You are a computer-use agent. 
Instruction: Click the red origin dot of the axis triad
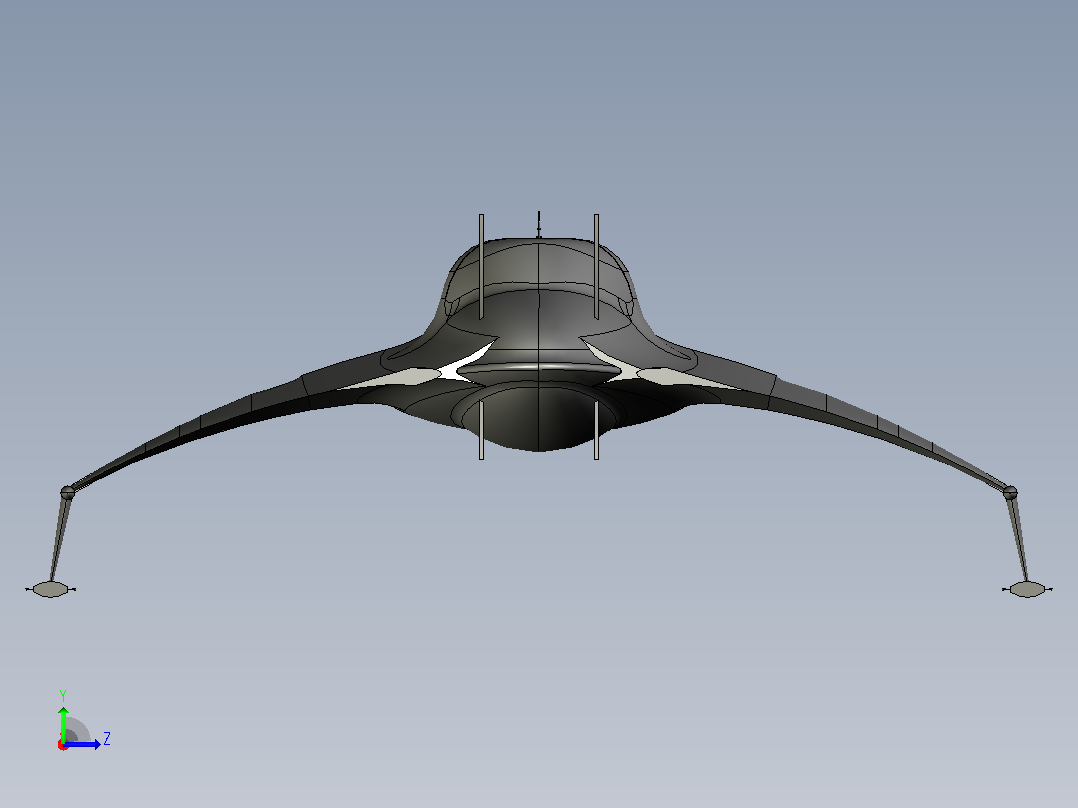(x=63, y=746)
